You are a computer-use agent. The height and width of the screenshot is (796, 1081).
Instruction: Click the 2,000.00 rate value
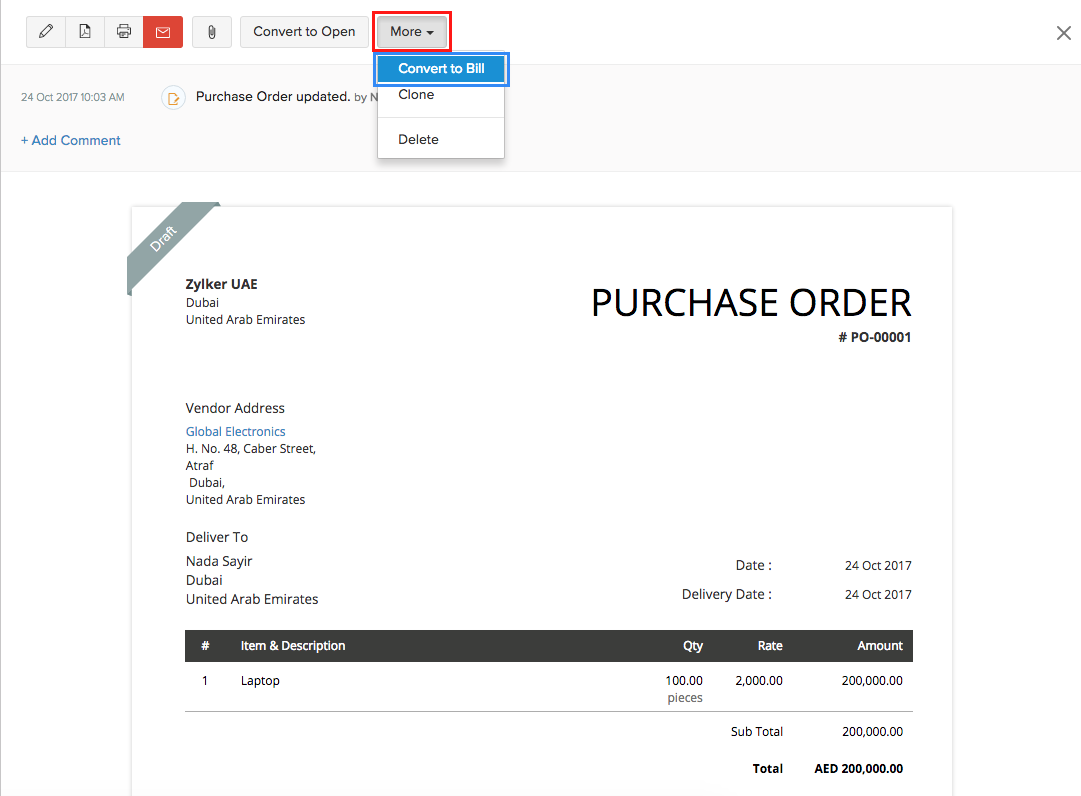pos(759,681)
